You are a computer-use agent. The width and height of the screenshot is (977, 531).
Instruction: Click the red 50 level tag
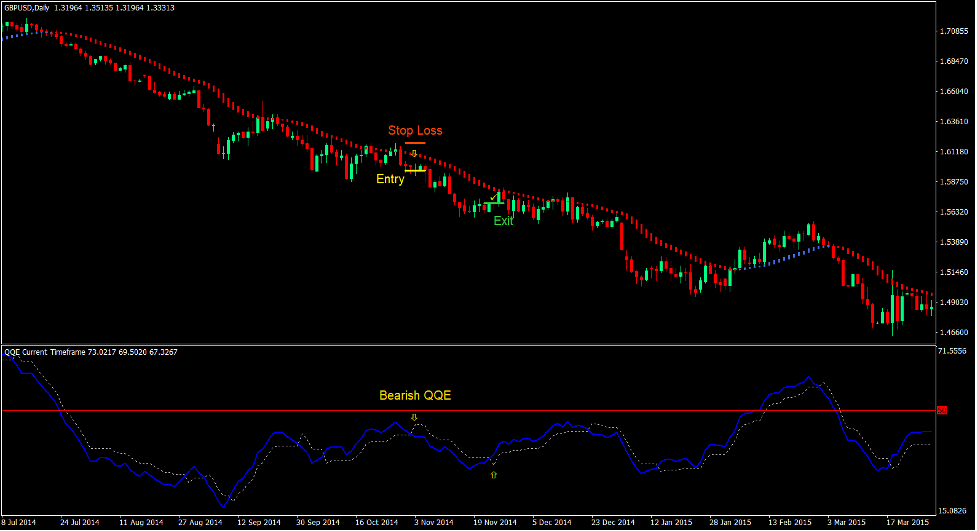coord(941,411)
